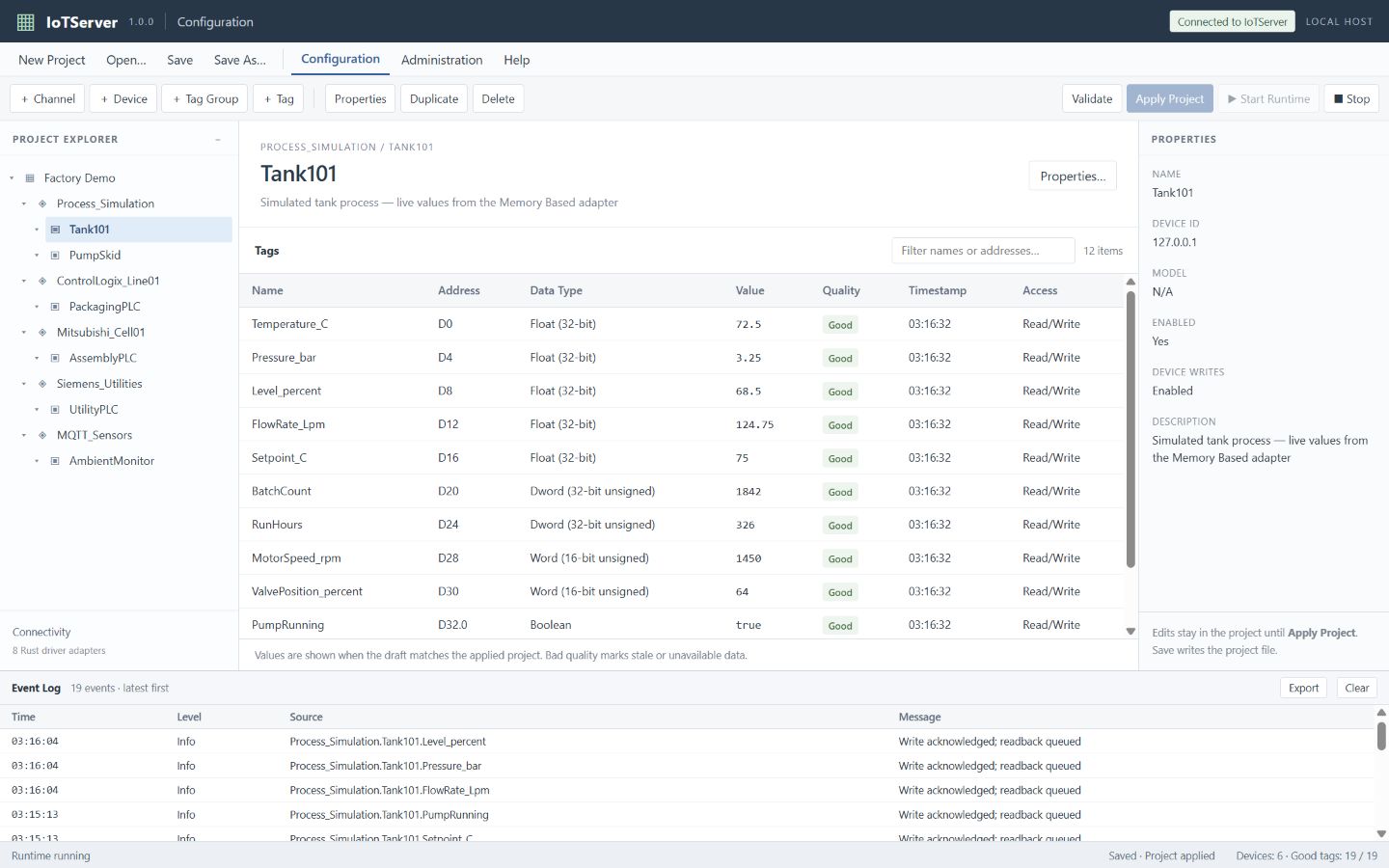Export the event log

click(1303, 688)
